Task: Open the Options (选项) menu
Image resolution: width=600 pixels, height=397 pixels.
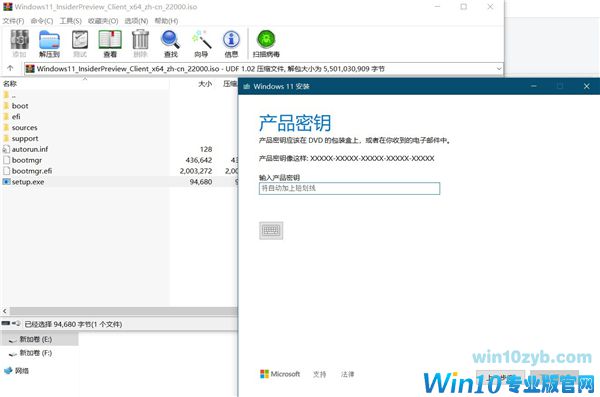Action: tap(136, 21)
